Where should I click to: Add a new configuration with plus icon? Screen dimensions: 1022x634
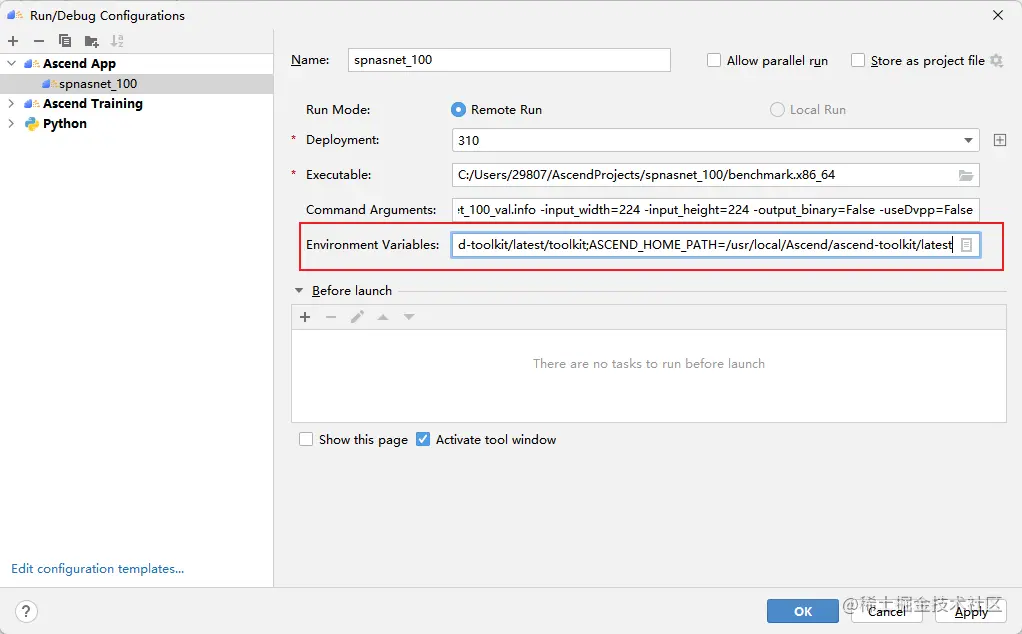coord(13,41)
